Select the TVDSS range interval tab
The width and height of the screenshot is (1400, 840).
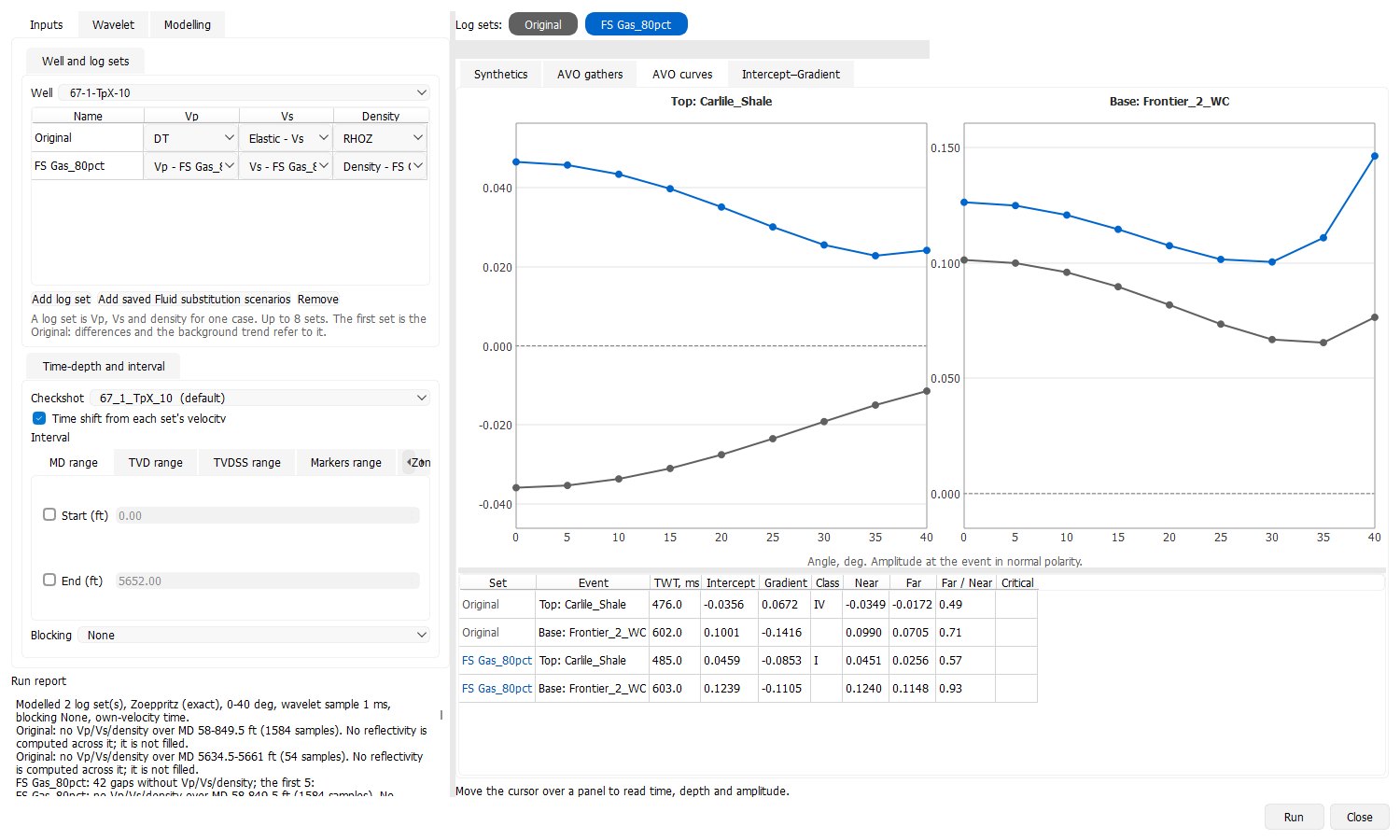[x=246, y=462]
